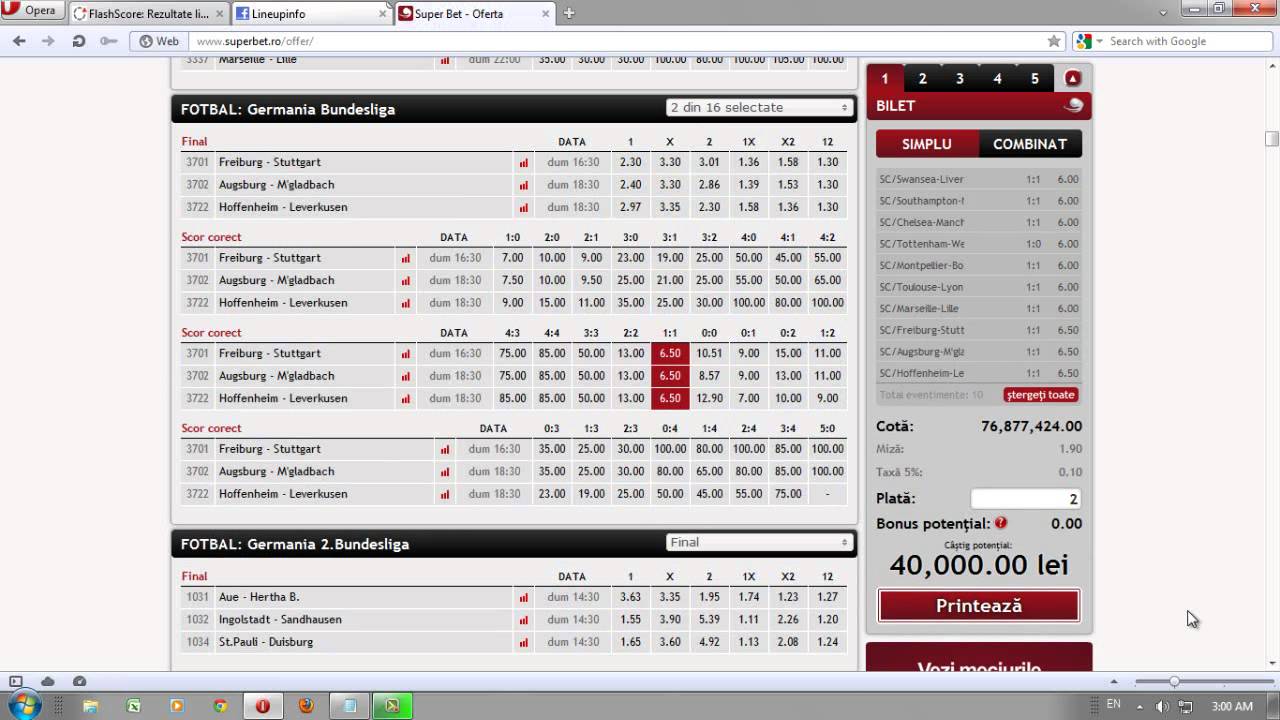Click the password wand key icon
Viewport: 1280px width, 720px height.
(109, 41)
